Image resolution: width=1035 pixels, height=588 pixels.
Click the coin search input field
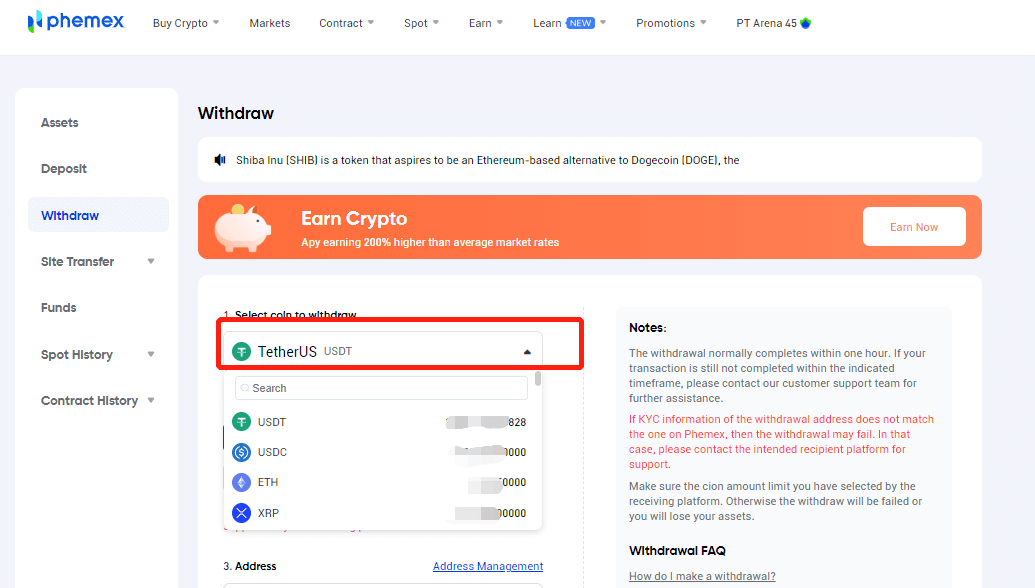tap(380, 388)
